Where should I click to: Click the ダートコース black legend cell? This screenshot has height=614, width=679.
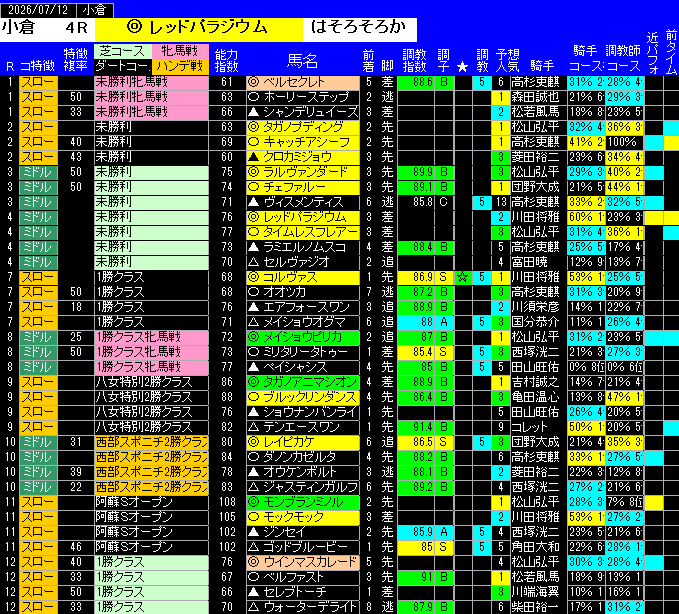tap(123, 66)
